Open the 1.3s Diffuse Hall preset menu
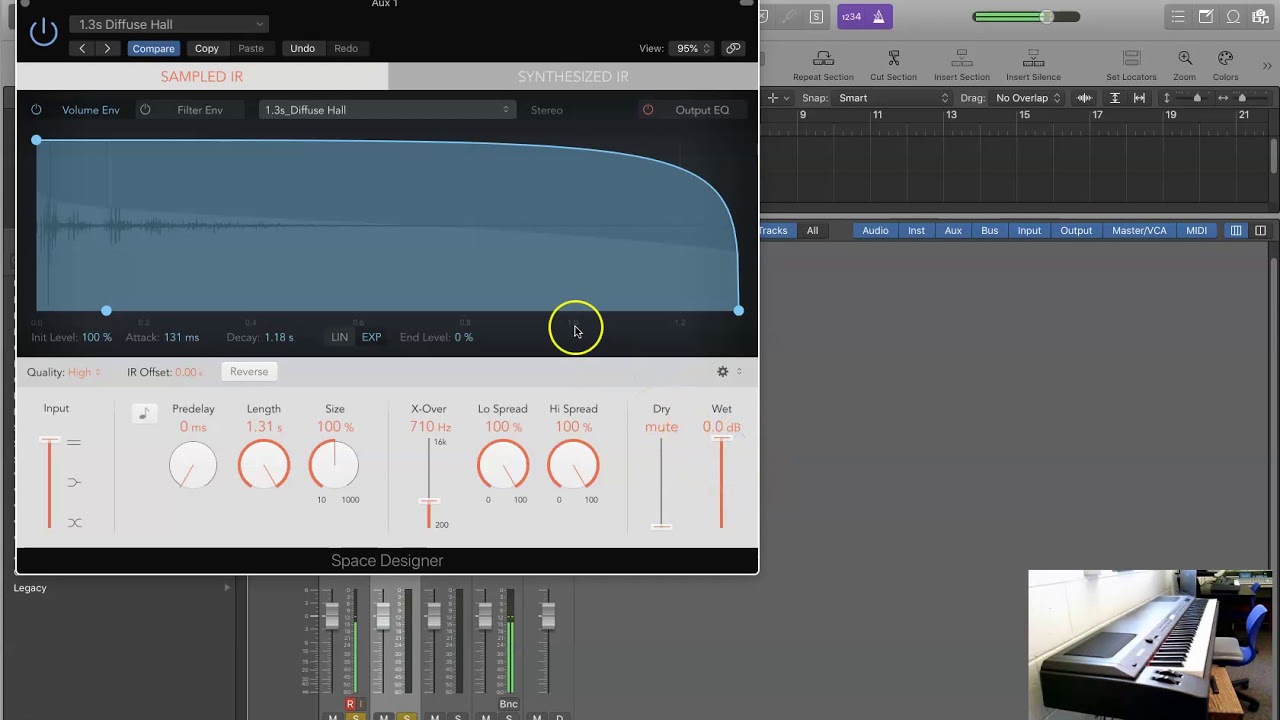 169,24
